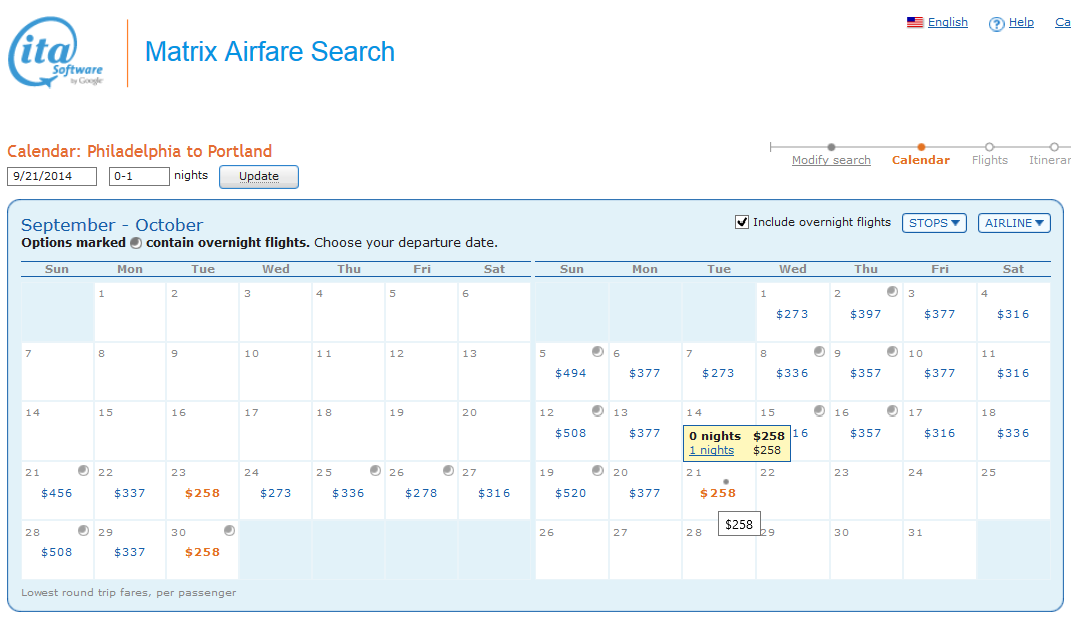
Task: Click the departure date input field
Action: [x=52, y=176]
